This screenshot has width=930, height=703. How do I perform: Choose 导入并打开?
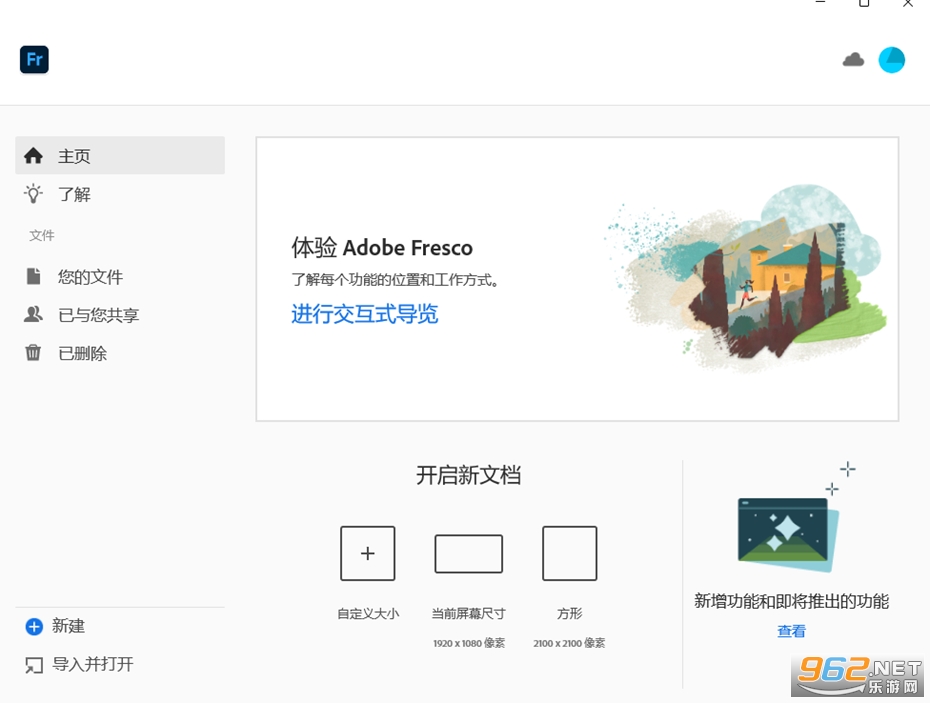[x=93, y=664]
